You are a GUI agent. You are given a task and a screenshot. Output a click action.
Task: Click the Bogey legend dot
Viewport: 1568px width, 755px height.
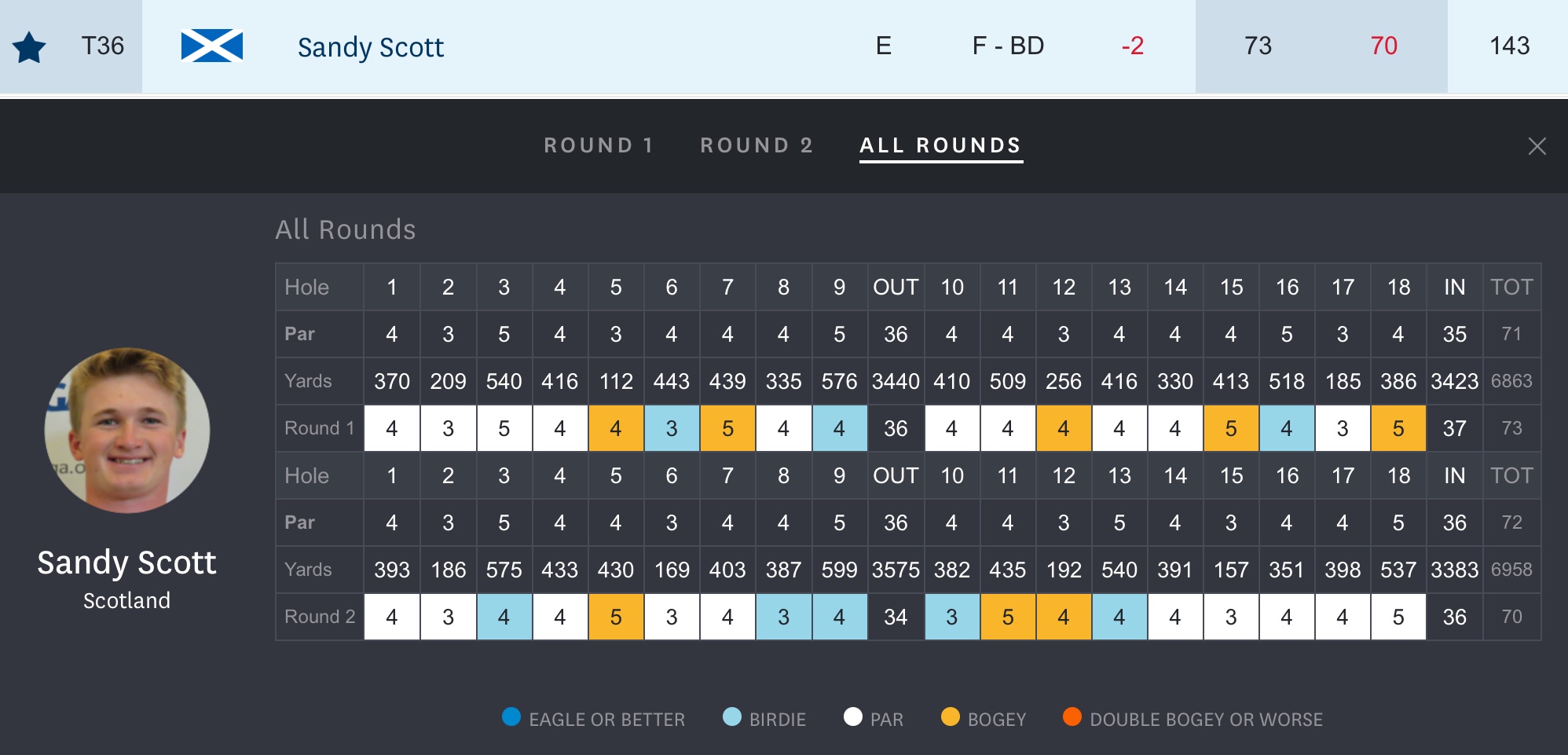click(950, 717)
